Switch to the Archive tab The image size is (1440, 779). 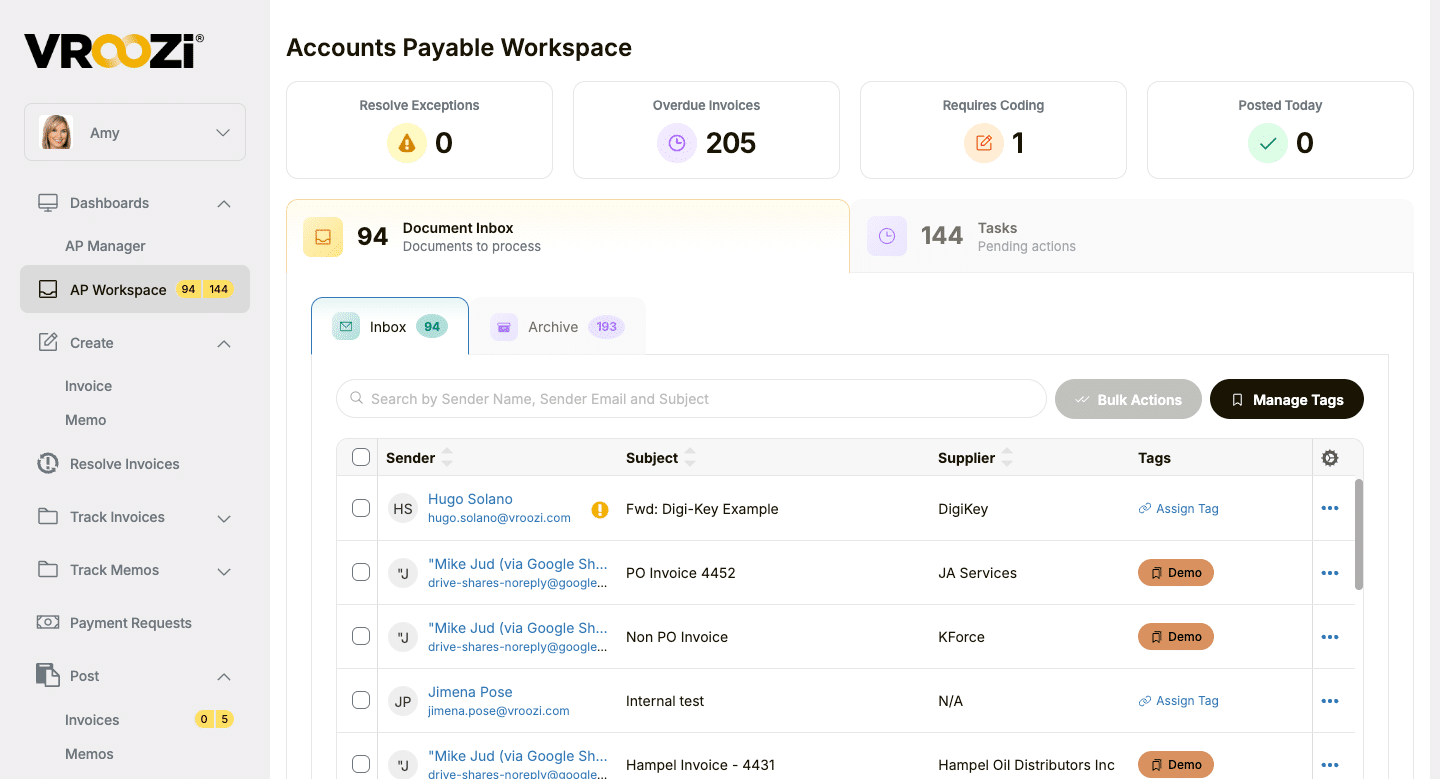click(558, 327)
